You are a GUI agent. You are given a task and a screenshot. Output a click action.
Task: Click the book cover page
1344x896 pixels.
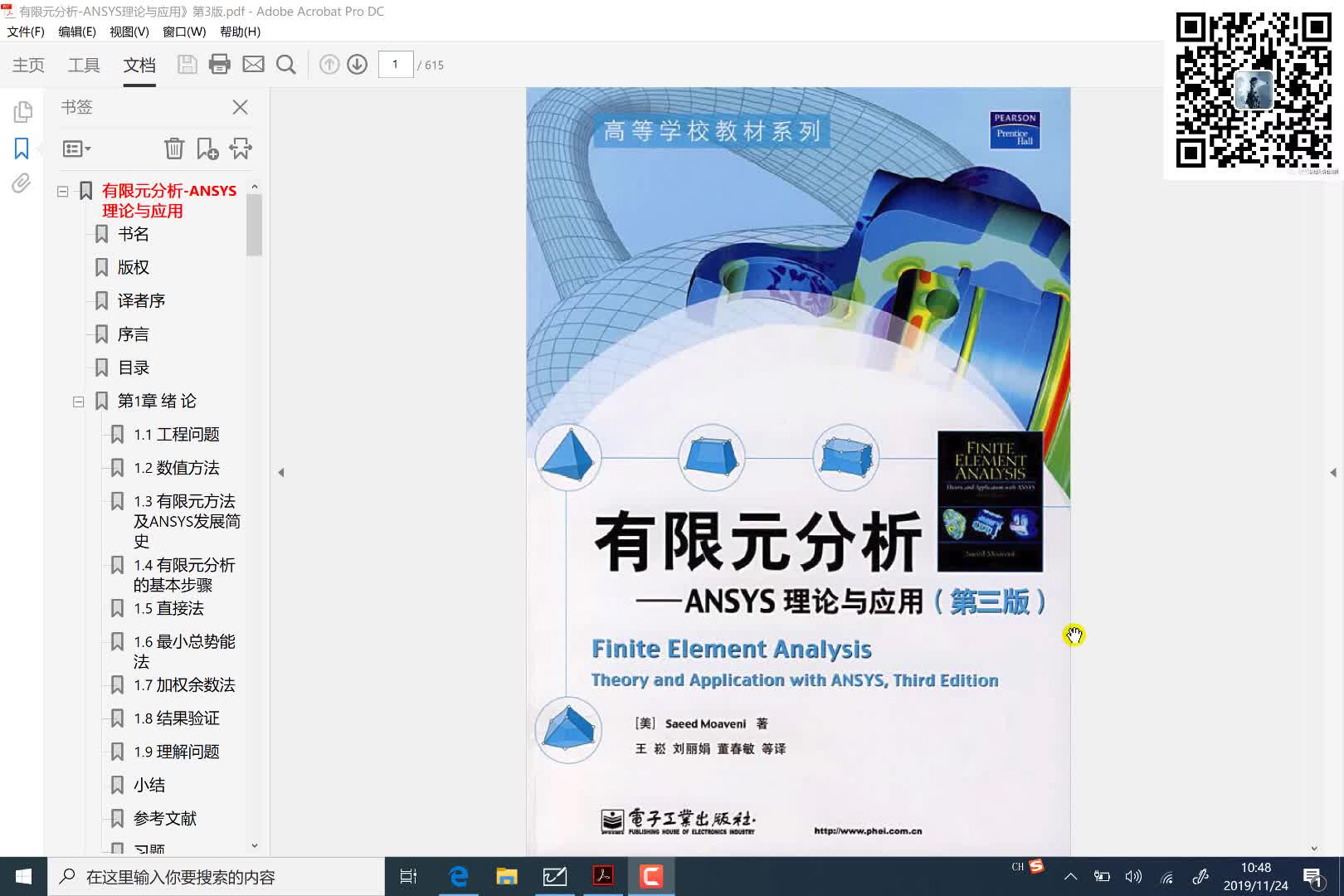[x=798, y=471]
